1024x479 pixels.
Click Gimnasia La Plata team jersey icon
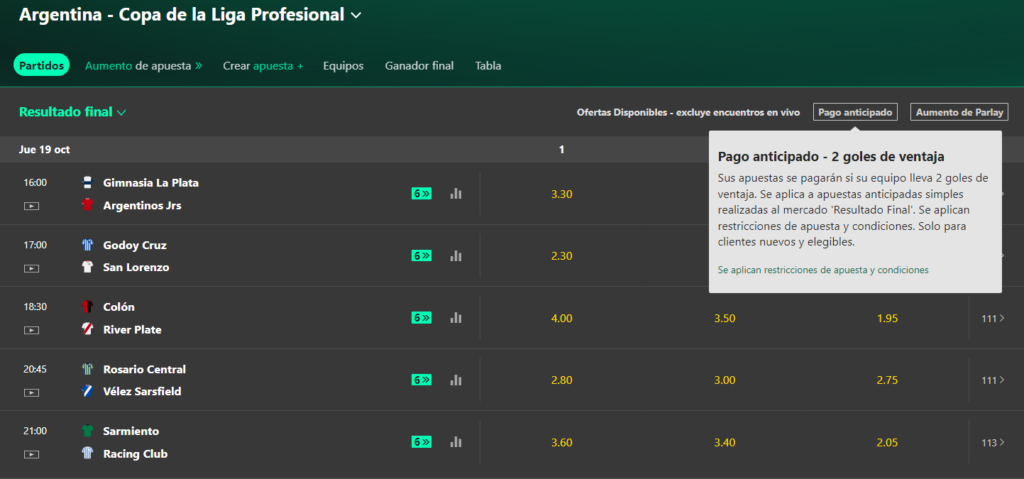pyautogui.click(x=88, y=182)
